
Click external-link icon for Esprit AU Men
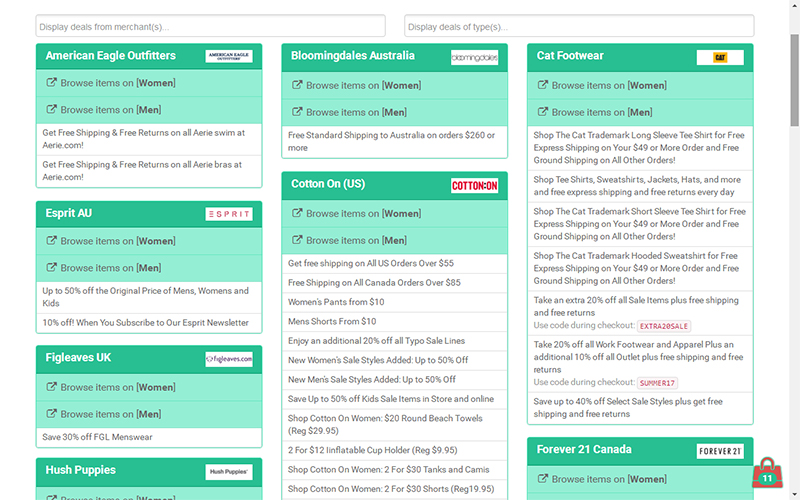pos(52,267)
